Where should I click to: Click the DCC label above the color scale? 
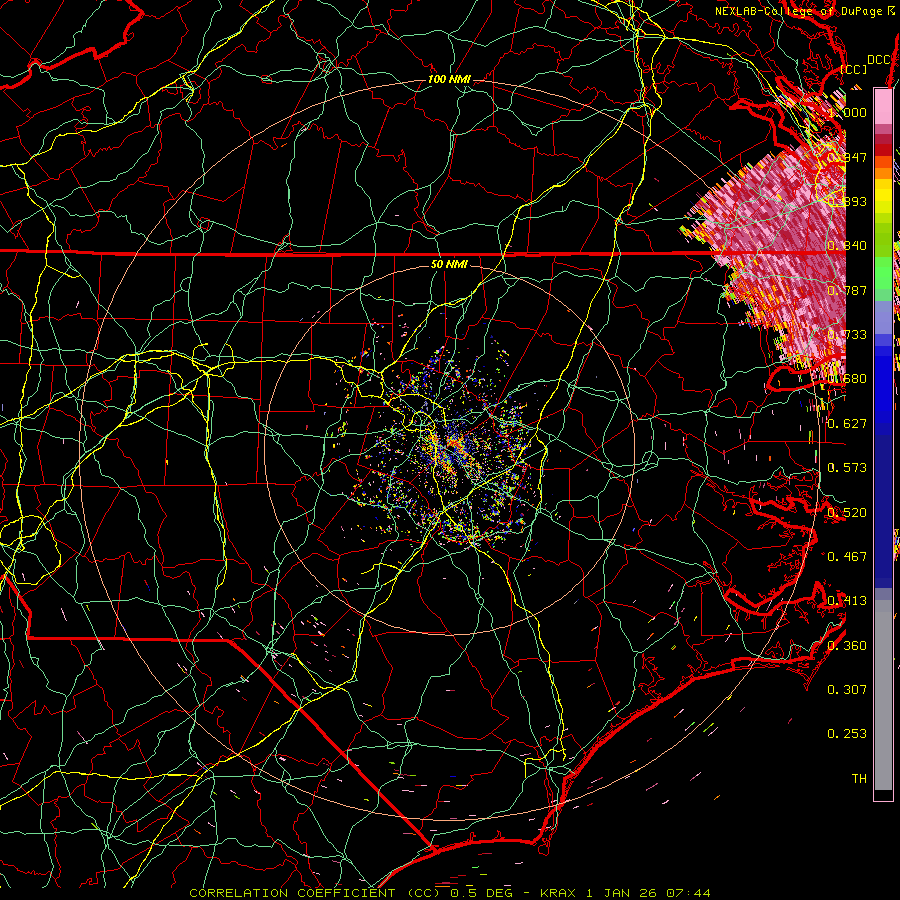coord(878,60)
